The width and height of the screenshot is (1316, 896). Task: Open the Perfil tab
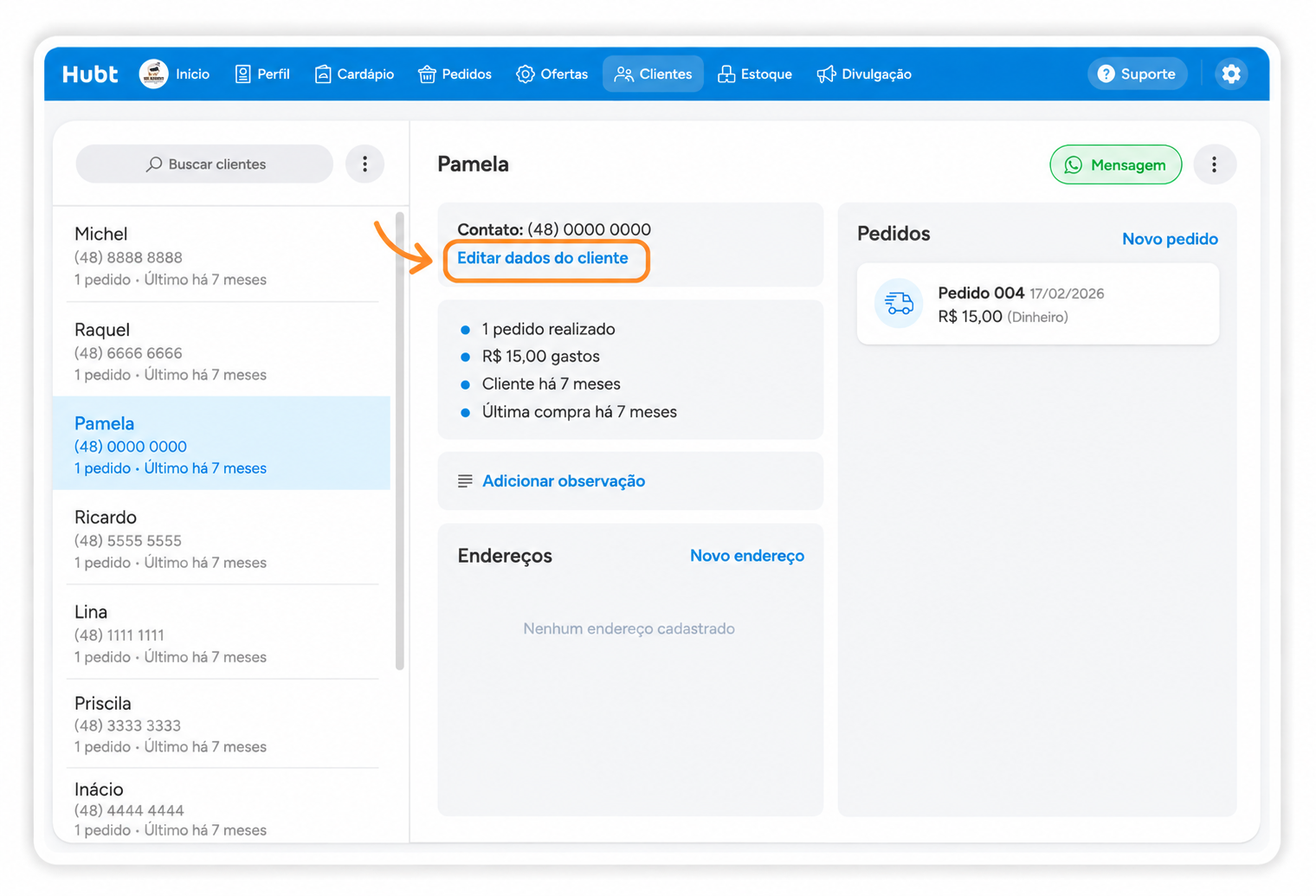[x=263, y=74]
